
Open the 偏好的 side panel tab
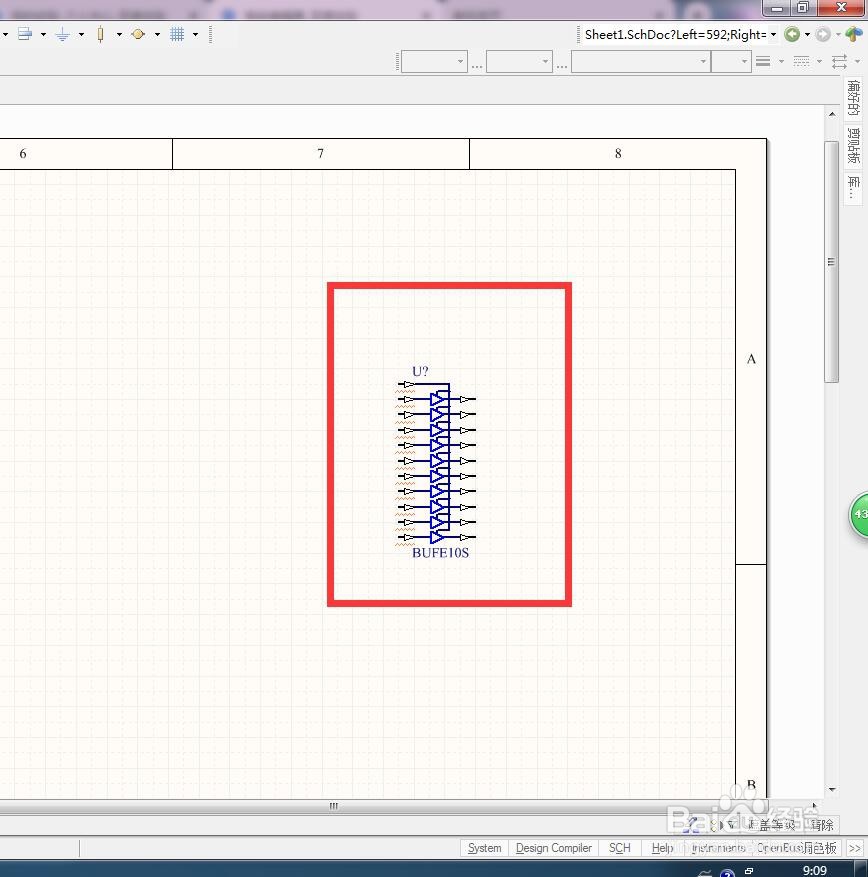pyautogui.click(x=853, y=98)
